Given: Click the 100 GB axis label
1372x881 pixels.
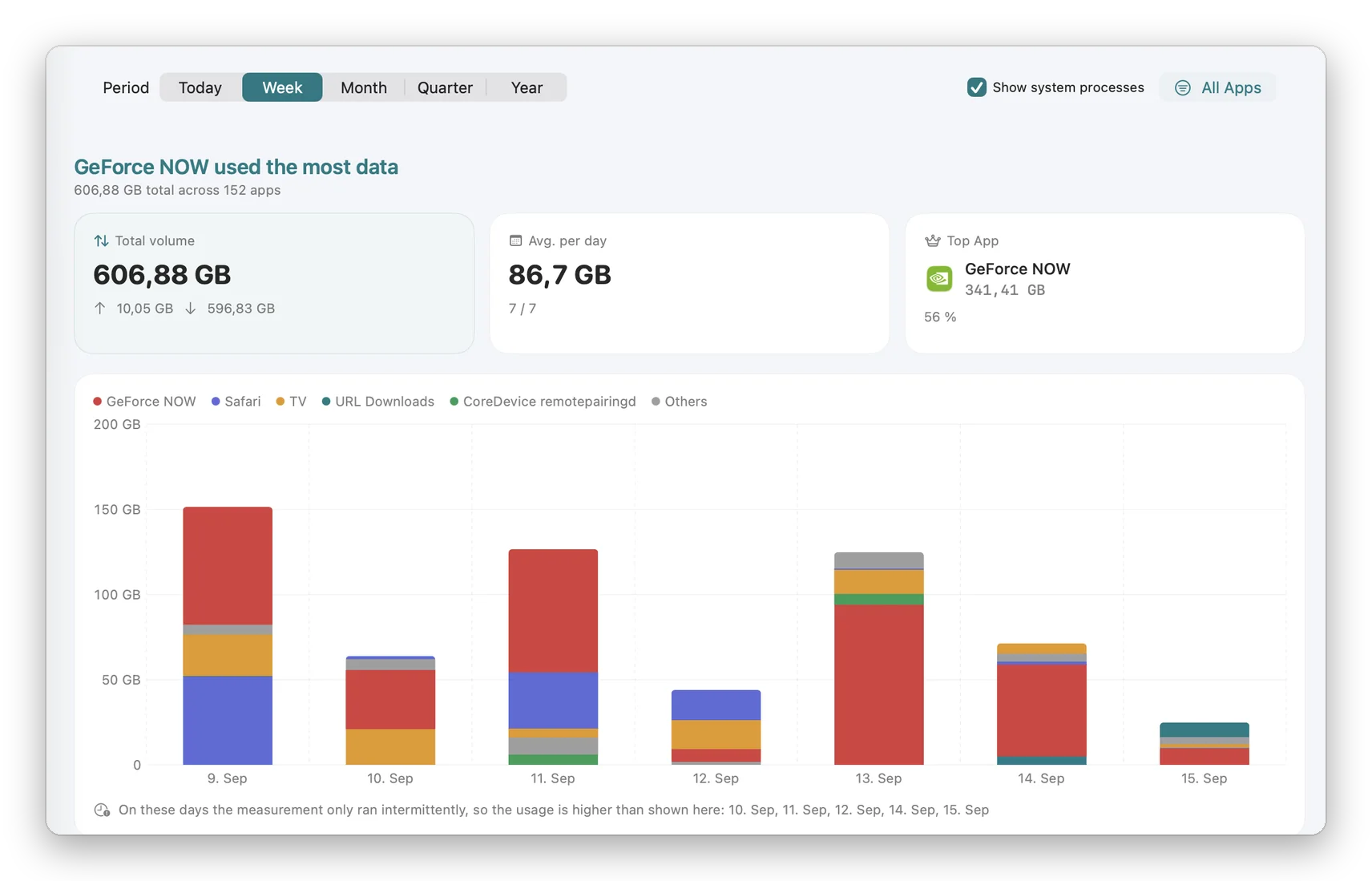Looking at the screenshot, I should [x=117, y=595].
